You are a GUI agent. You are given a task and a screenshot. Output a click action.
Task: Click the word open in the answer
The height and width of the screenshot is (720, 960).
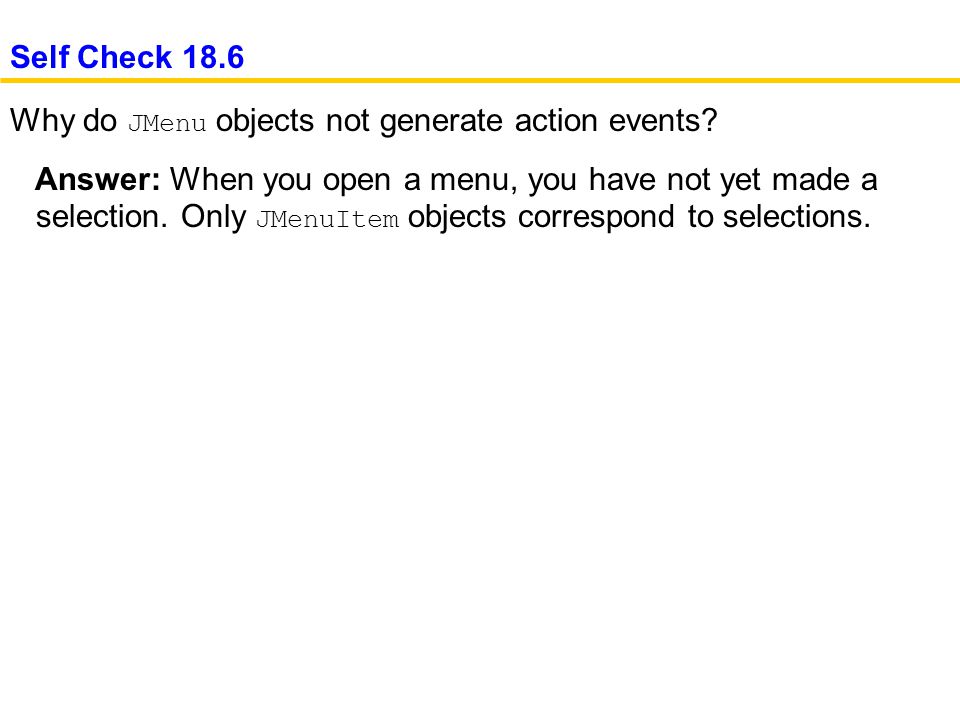(356, 182)
